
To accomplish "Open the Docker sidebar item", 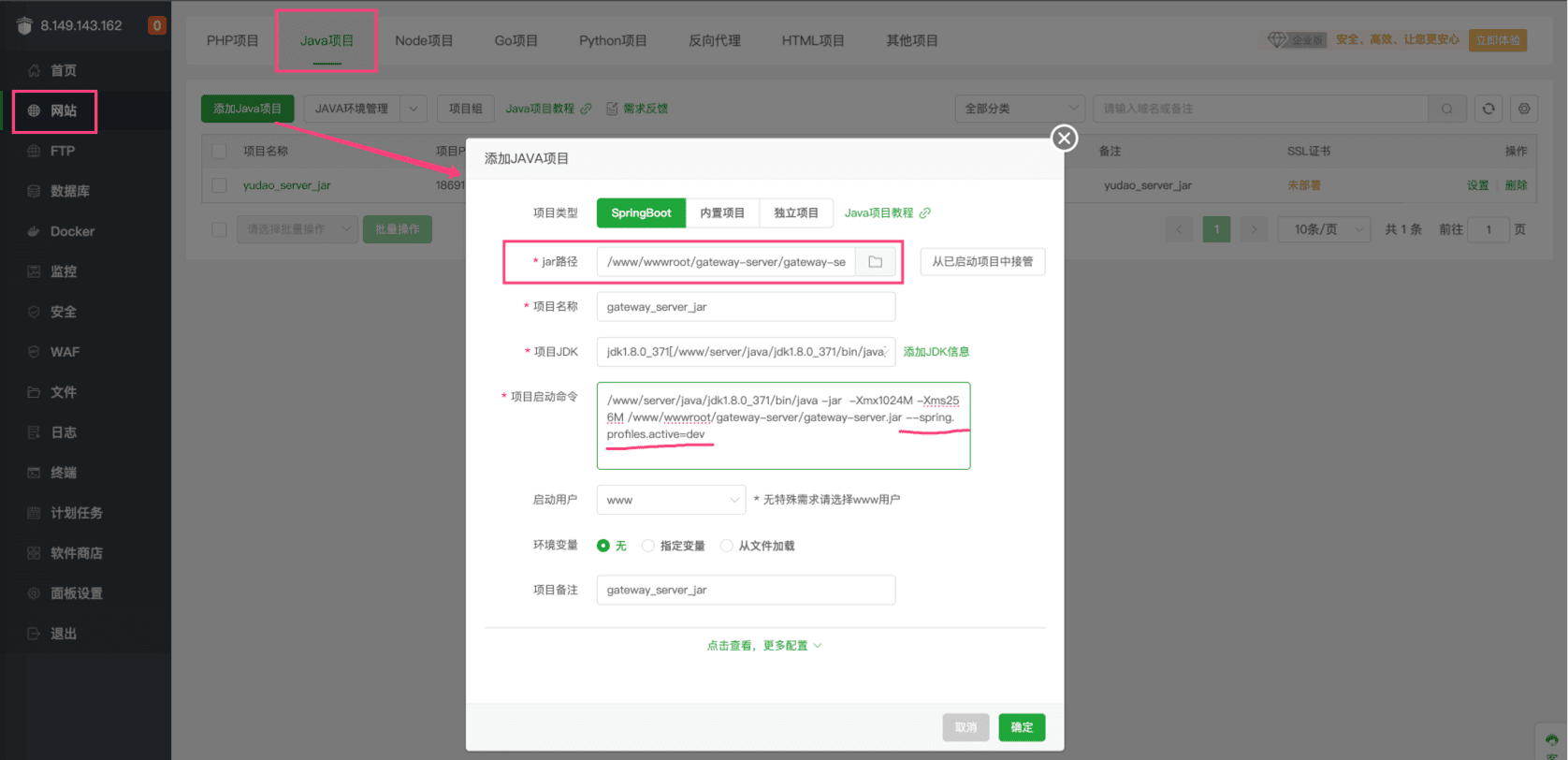I will (x=72, y=231).
